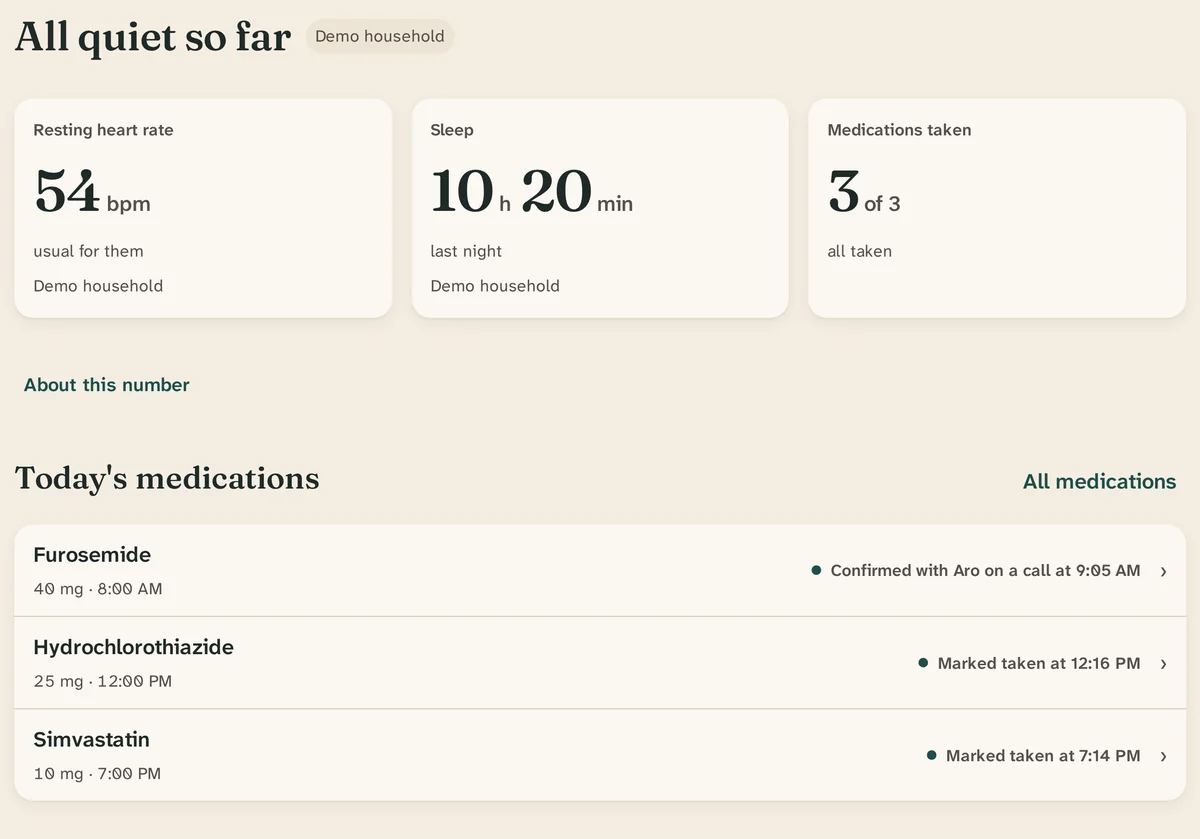The width and height of the screenshot is (1200, 839).
Task: Open the All medications link
Action: tap(1099, 482)
